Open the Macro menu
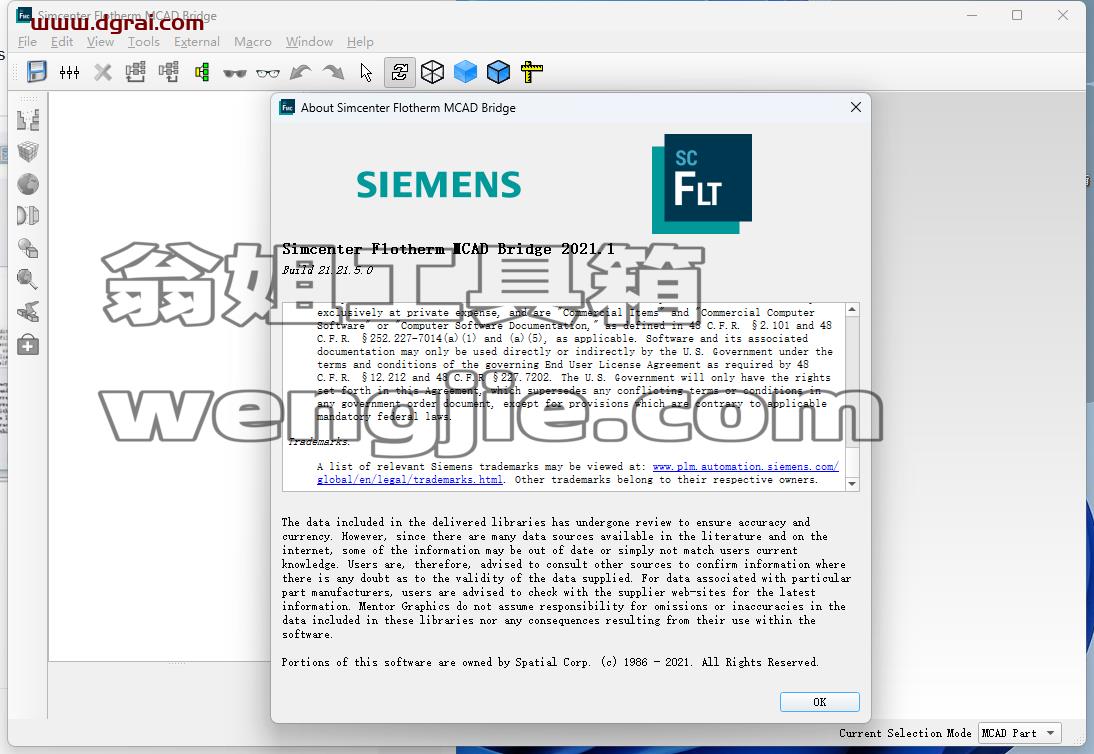Image resolution: width=1094 pixels, height=754 pixels. [x=253, y=42]
